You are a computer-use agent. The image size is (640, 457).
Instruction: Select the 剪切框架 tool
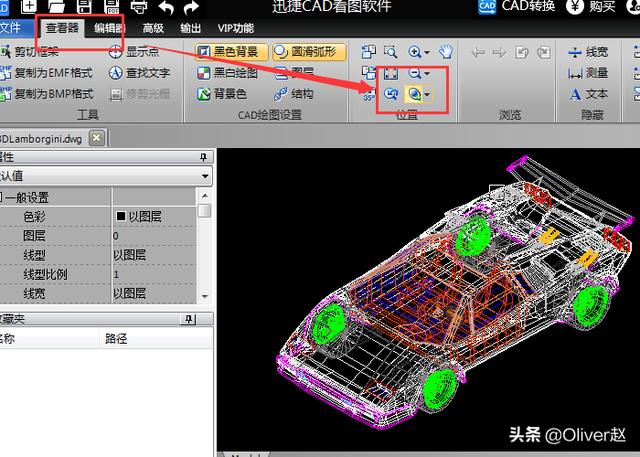point(30,52)
